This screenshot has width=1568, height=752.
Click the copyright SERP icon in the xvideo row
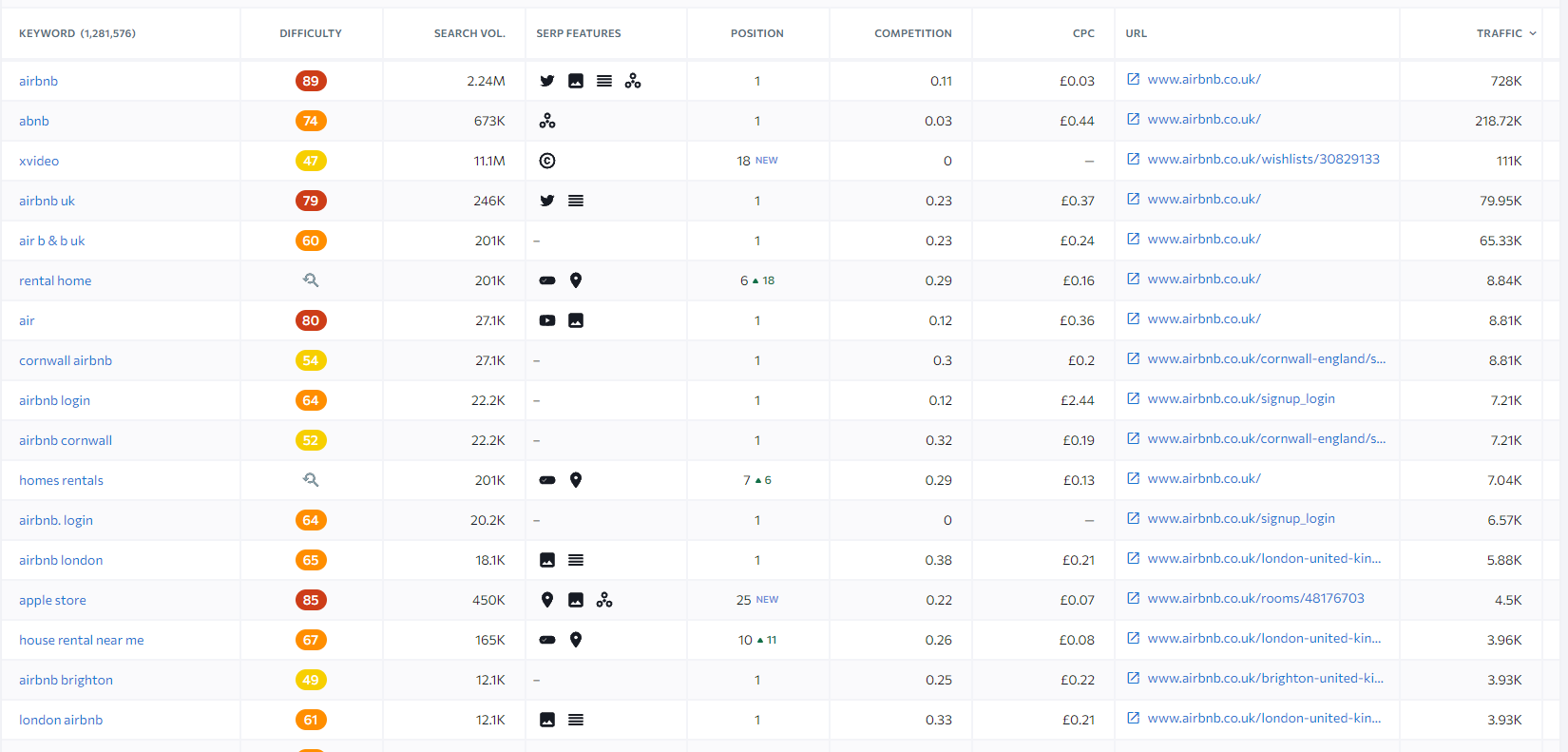[547, 161]
